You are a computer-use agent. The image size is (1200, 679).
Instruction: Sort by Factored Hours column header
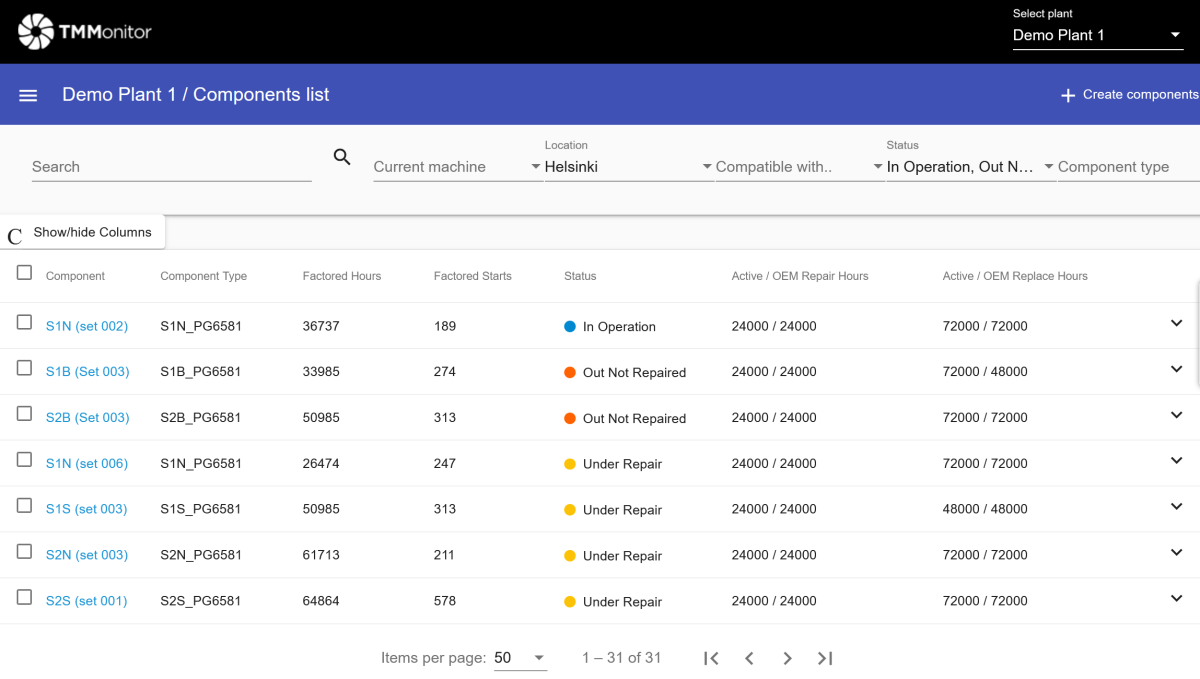pos(342,276)
